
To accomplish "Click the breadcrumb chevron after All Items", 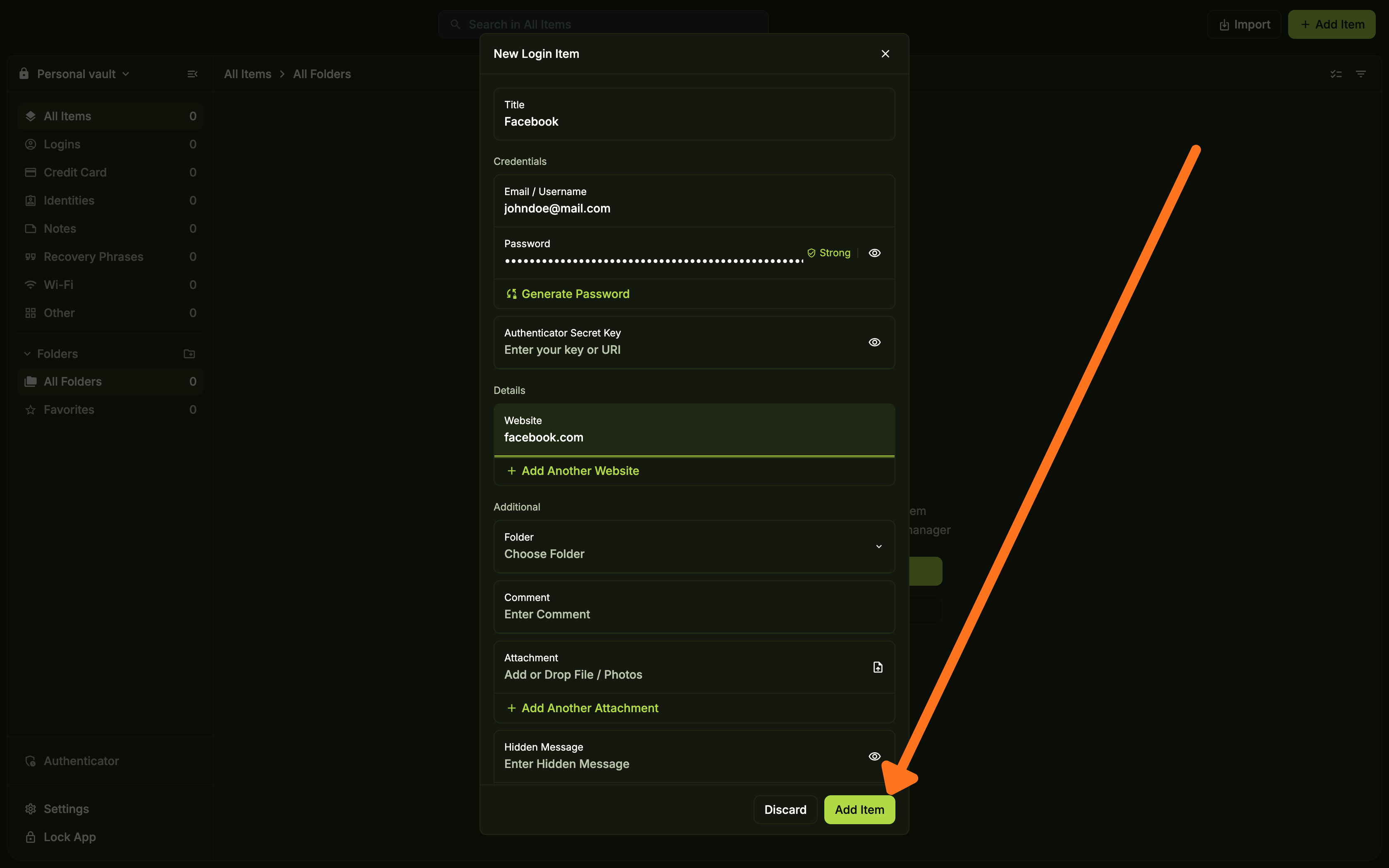I will (282, 74).
